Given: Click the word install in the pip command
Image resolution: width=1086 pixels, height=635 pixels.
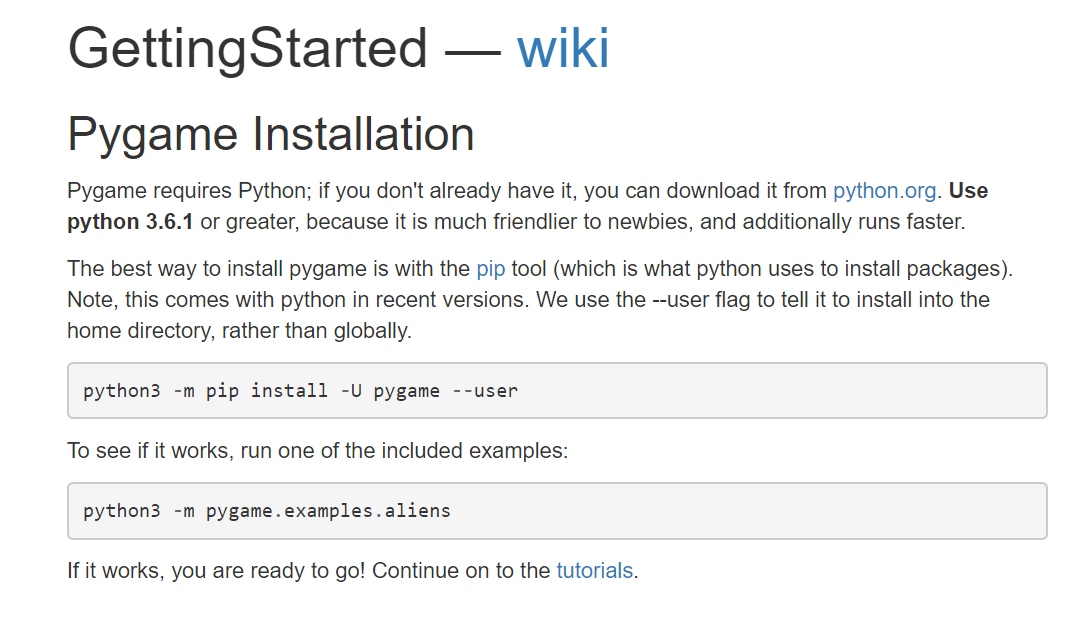Looking at the screenshot, I should (x=290, y=391).
